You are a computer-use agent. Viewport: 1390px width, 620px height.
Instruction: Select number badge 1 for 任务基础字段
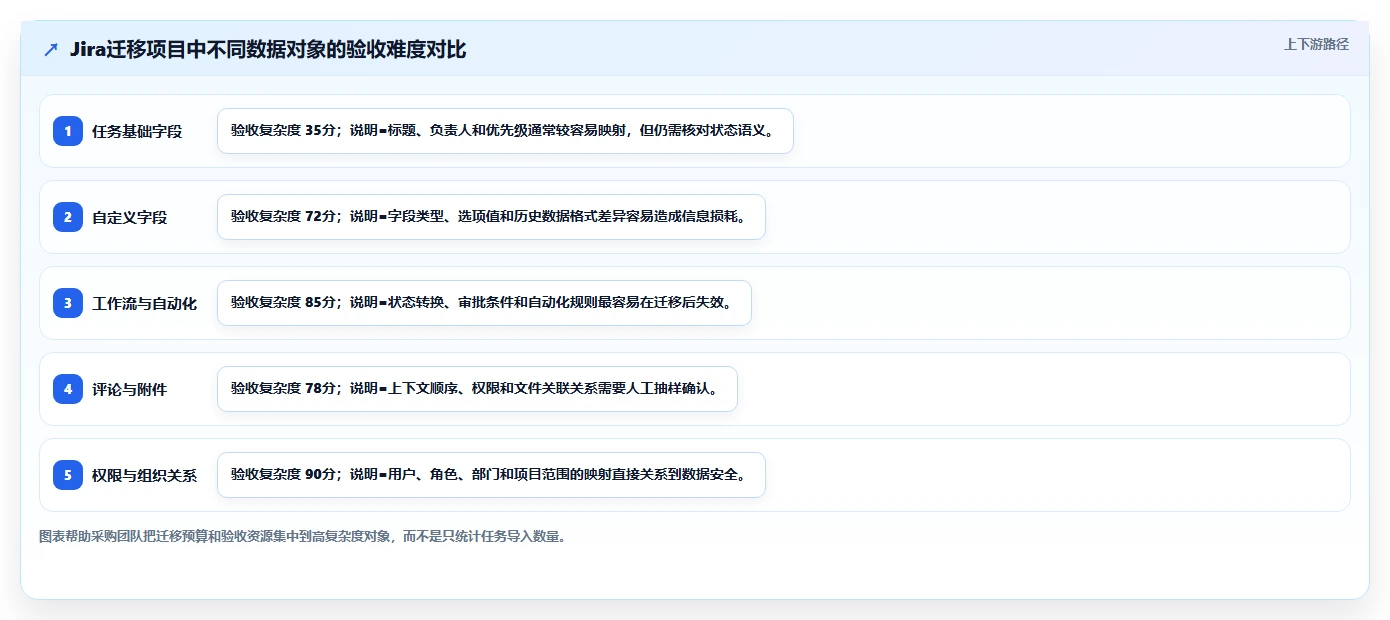click(68, 131)
